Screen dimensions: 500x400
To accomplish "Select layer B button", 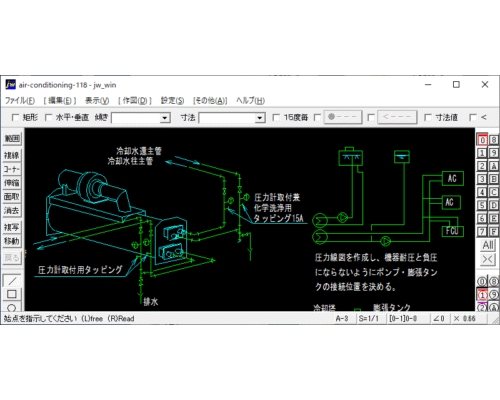I will pos(494,179).
